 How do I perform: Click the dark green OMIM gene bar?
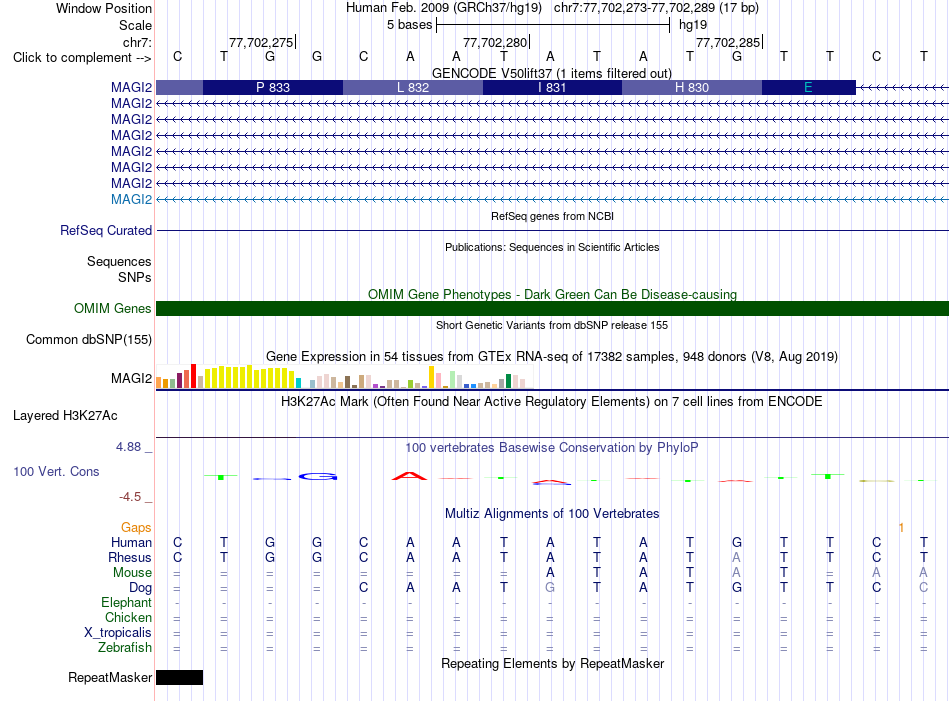552,308
